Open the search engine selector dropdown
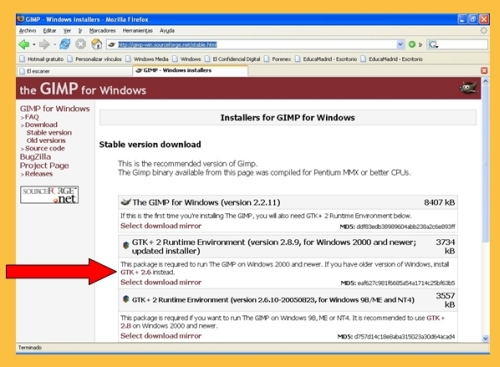The width and height of the screenshot is (500, 367). 433,44
